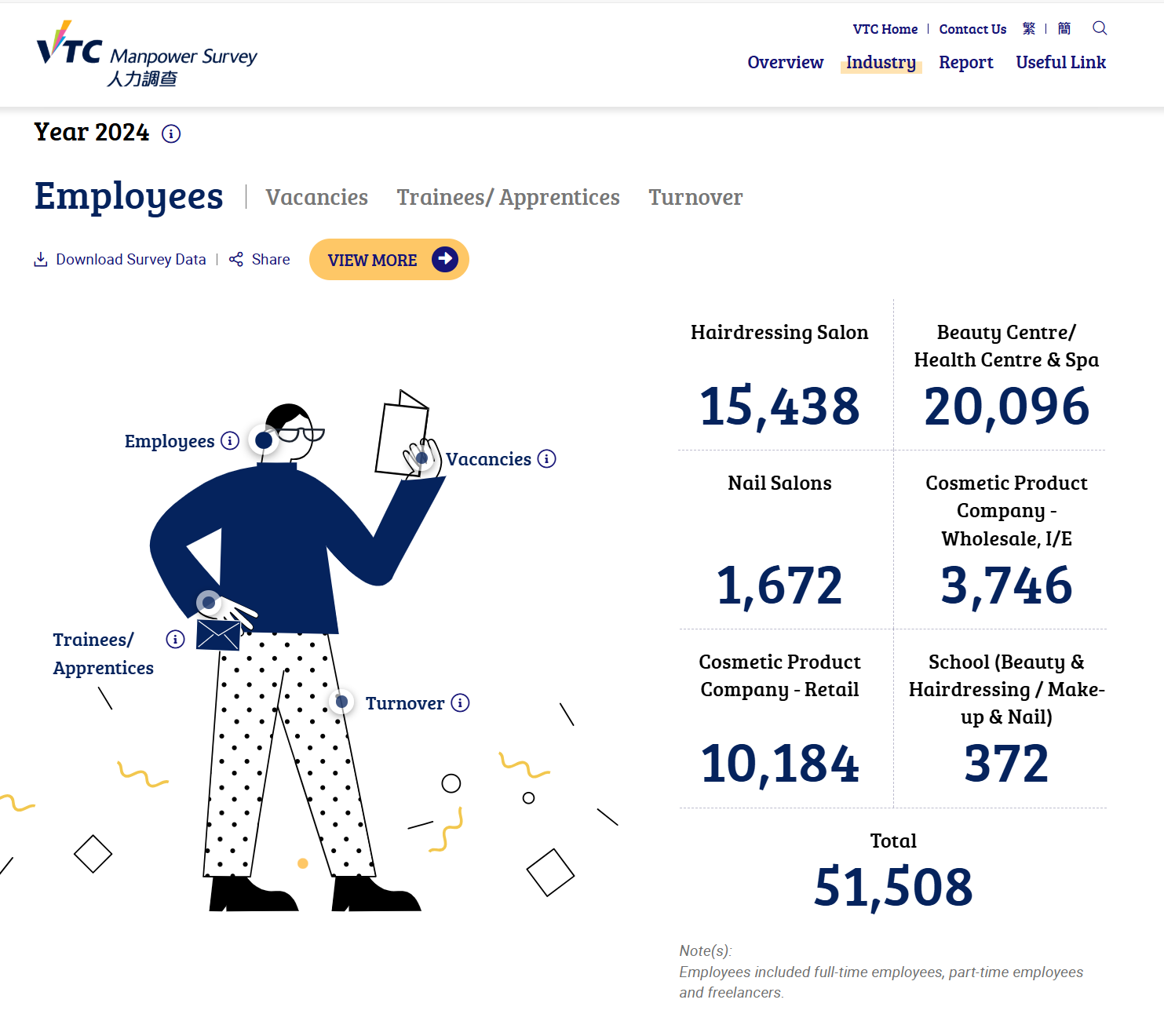Select the hotspot dot on figure's head
Viewport: 1164px width, 1036px height.
pos(265,440)
